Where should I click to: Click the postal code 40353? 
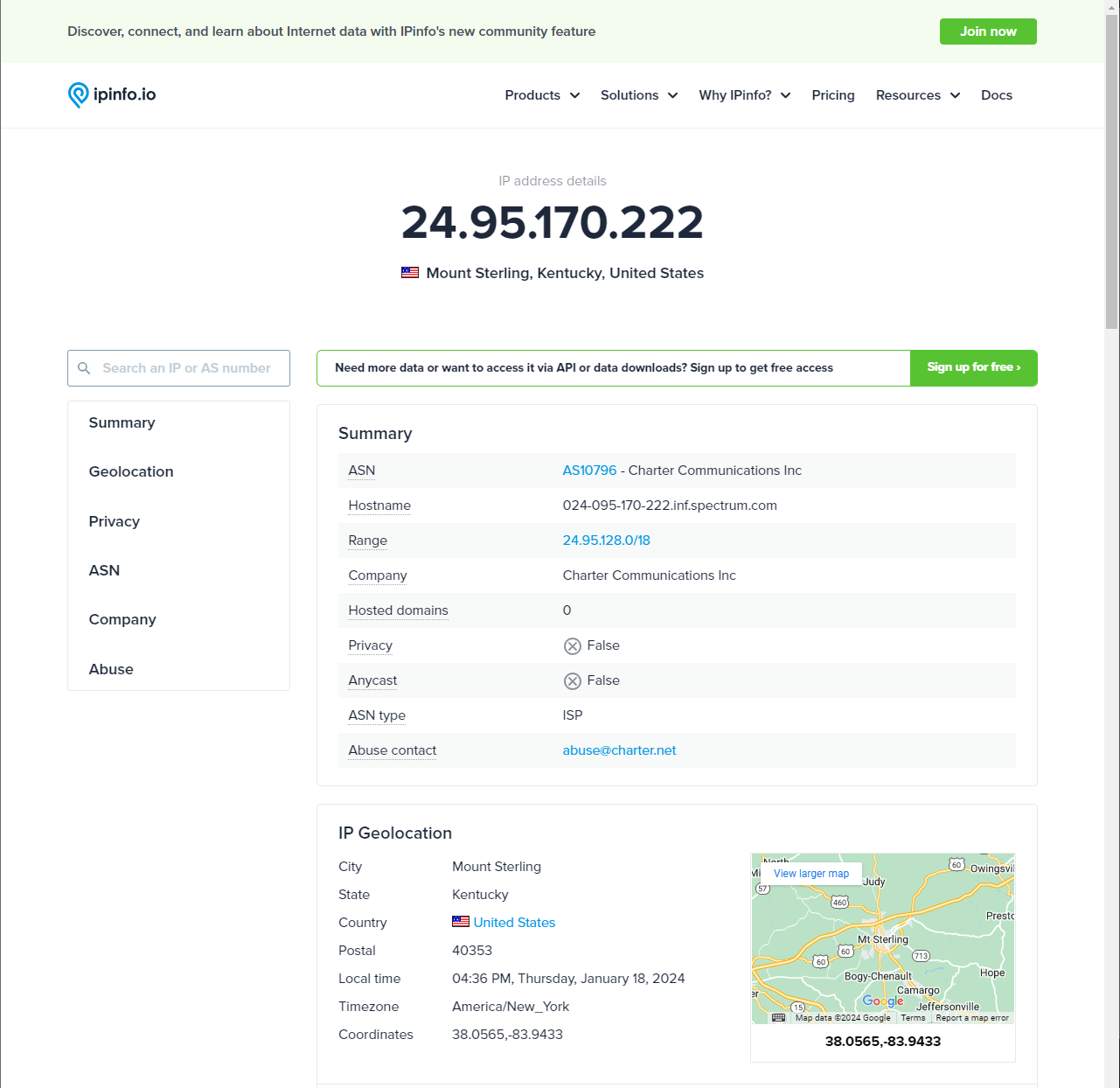click(472, 950)
